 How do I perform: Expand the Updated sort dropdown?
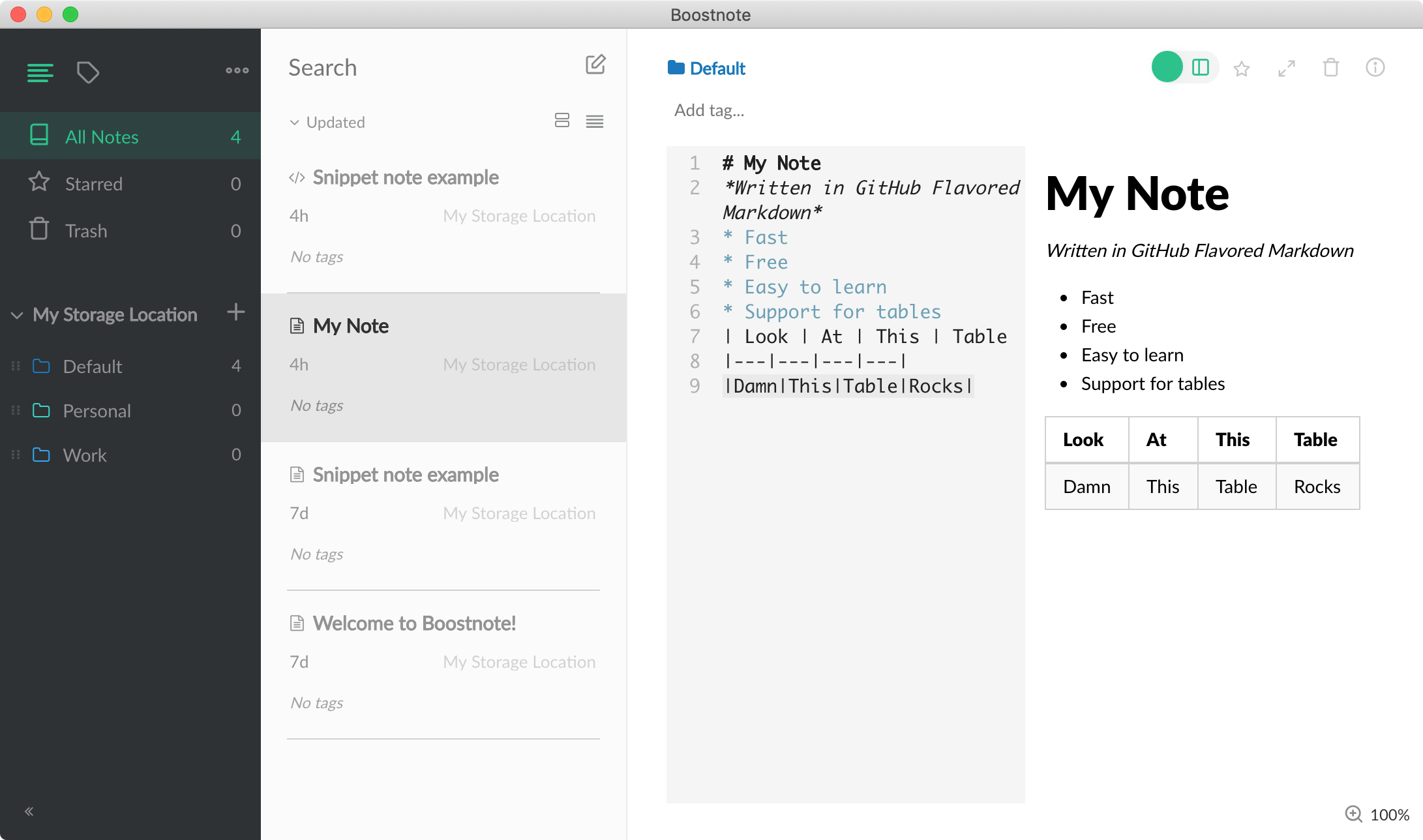coord(326,121)
